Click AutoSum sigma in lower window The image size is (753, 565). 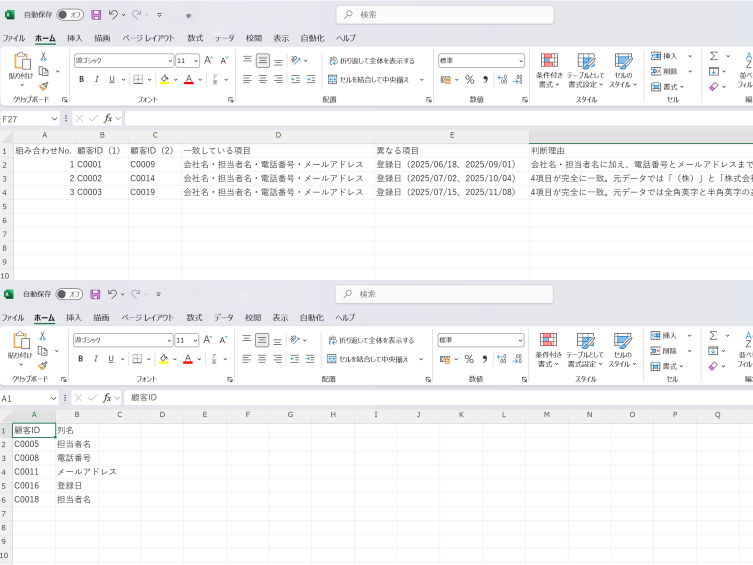click(713, 336)
